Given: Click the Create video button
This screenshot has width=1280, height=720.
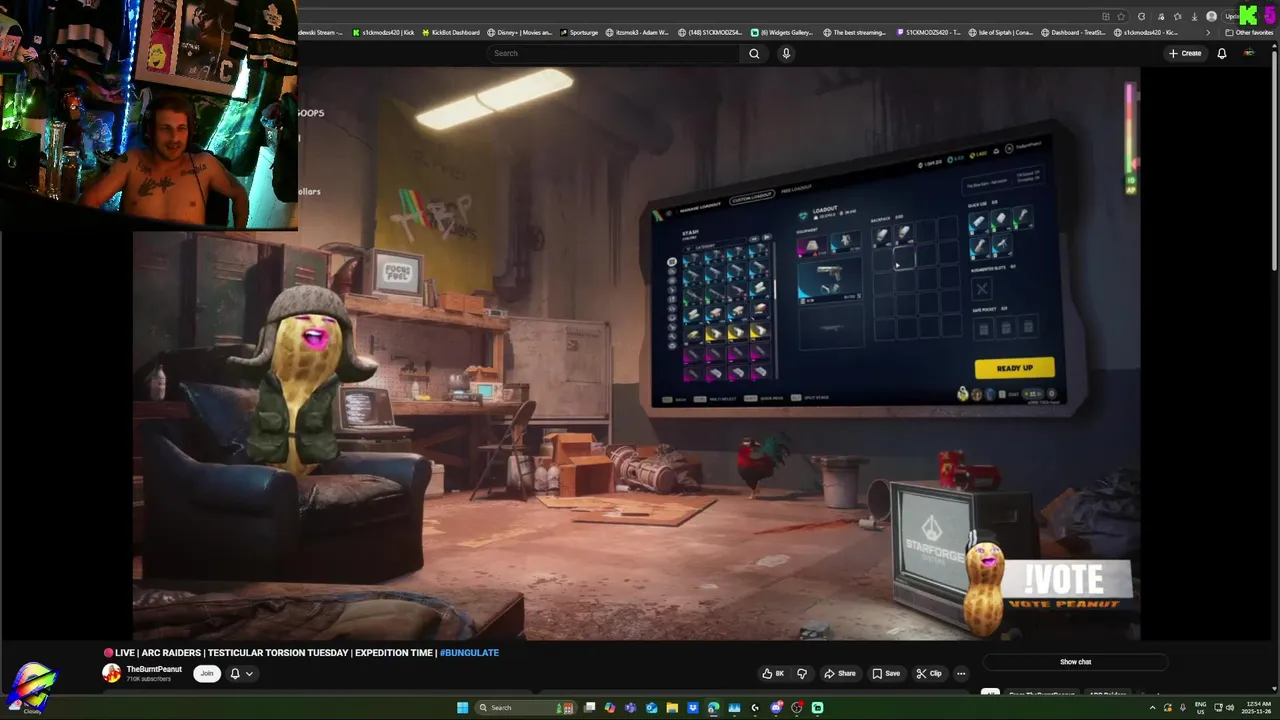Looking at the screenshot, I should [x=1185, y=53].
